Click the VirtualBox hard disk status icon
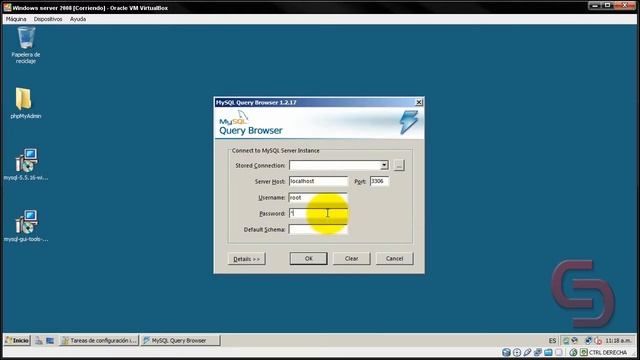 coord(506,352)
